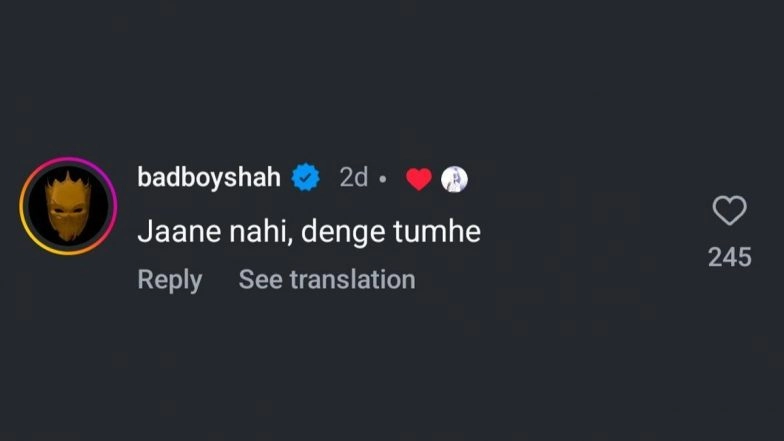Click the 2d timestamp of the comment
The image size is (784, 441).
353,178
